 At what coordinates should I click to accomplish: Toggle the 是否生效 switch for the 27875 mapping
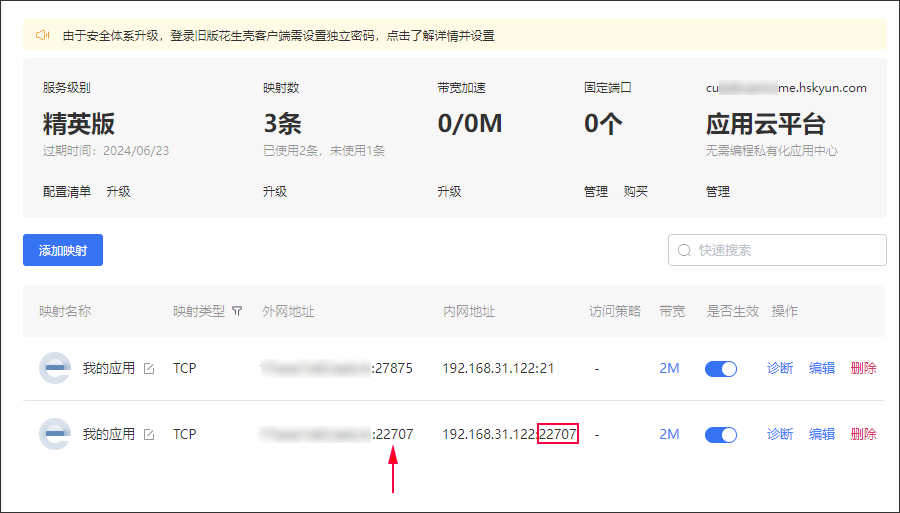721,368
